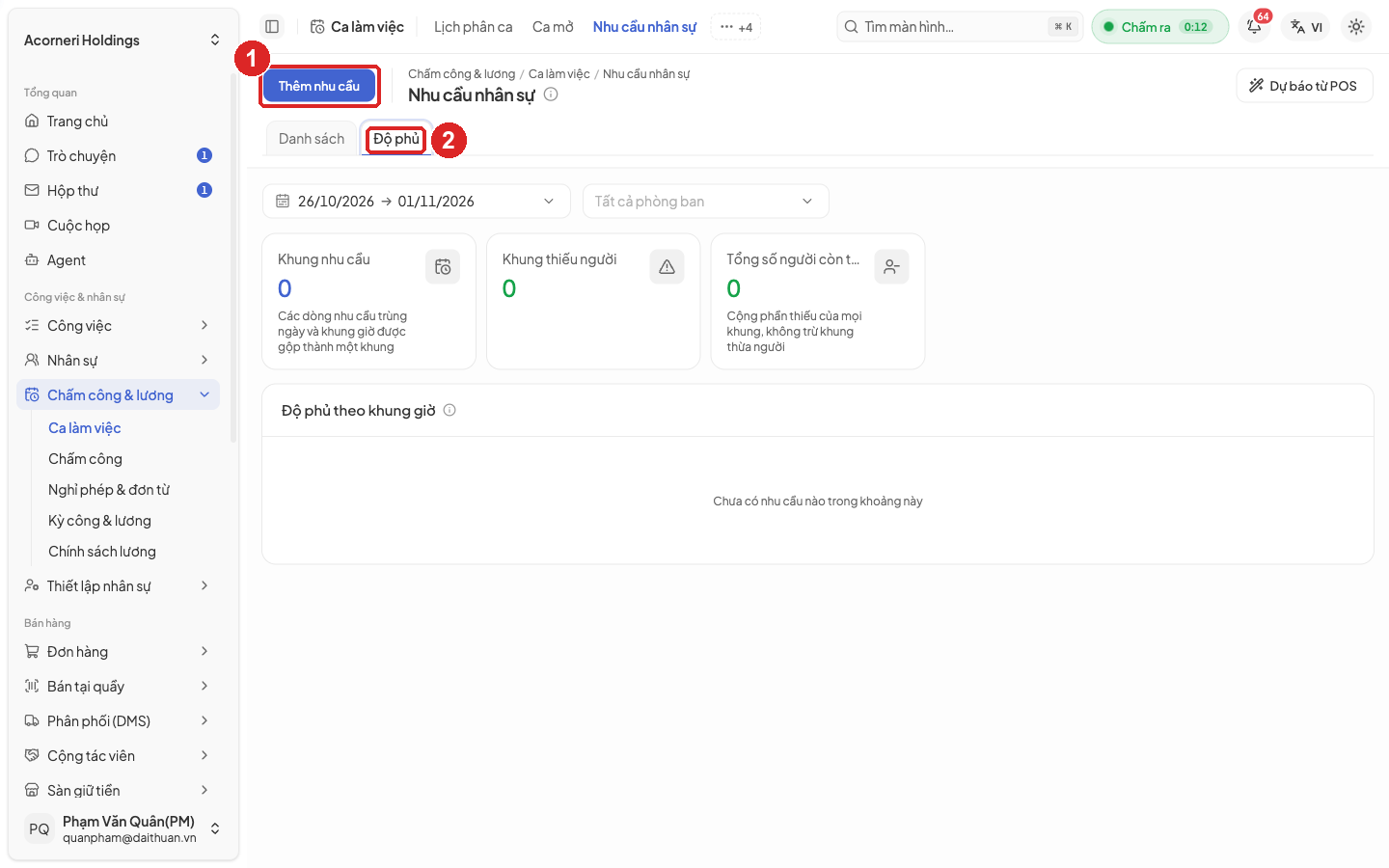Click info icon next to Độ phủ theo khung giờ

coord(449,410)
